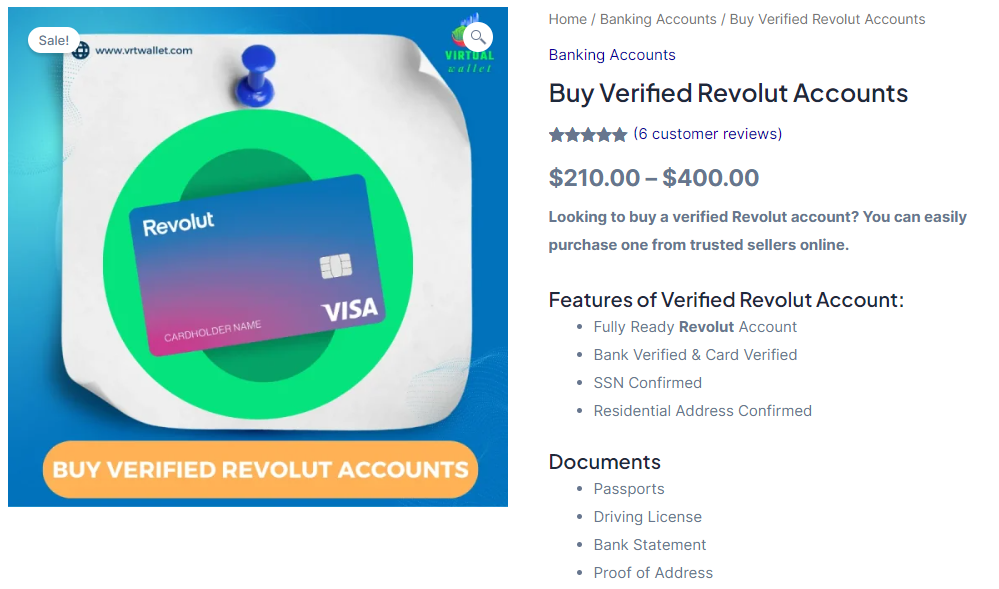Select the price $210.00 – $400.00

click(652, 177)
